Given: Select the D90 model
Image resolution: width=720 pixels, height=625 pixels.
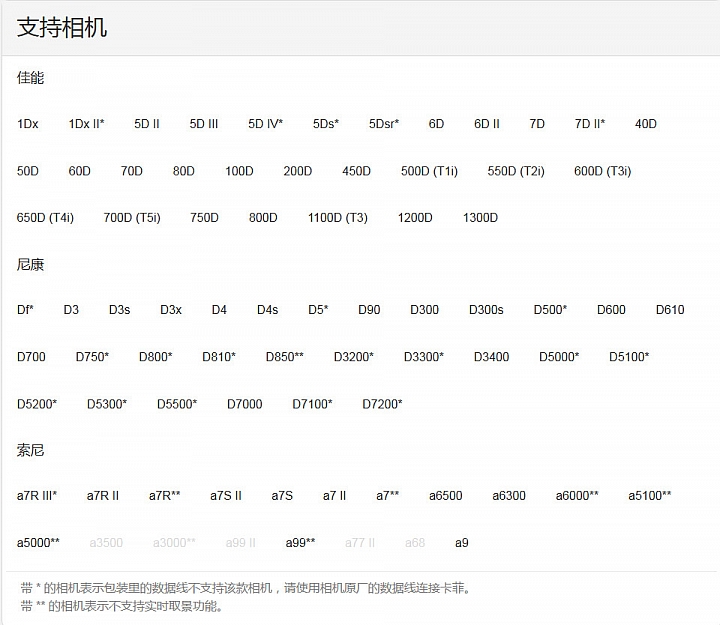Looking at the screenshot, I should [369, 310].
